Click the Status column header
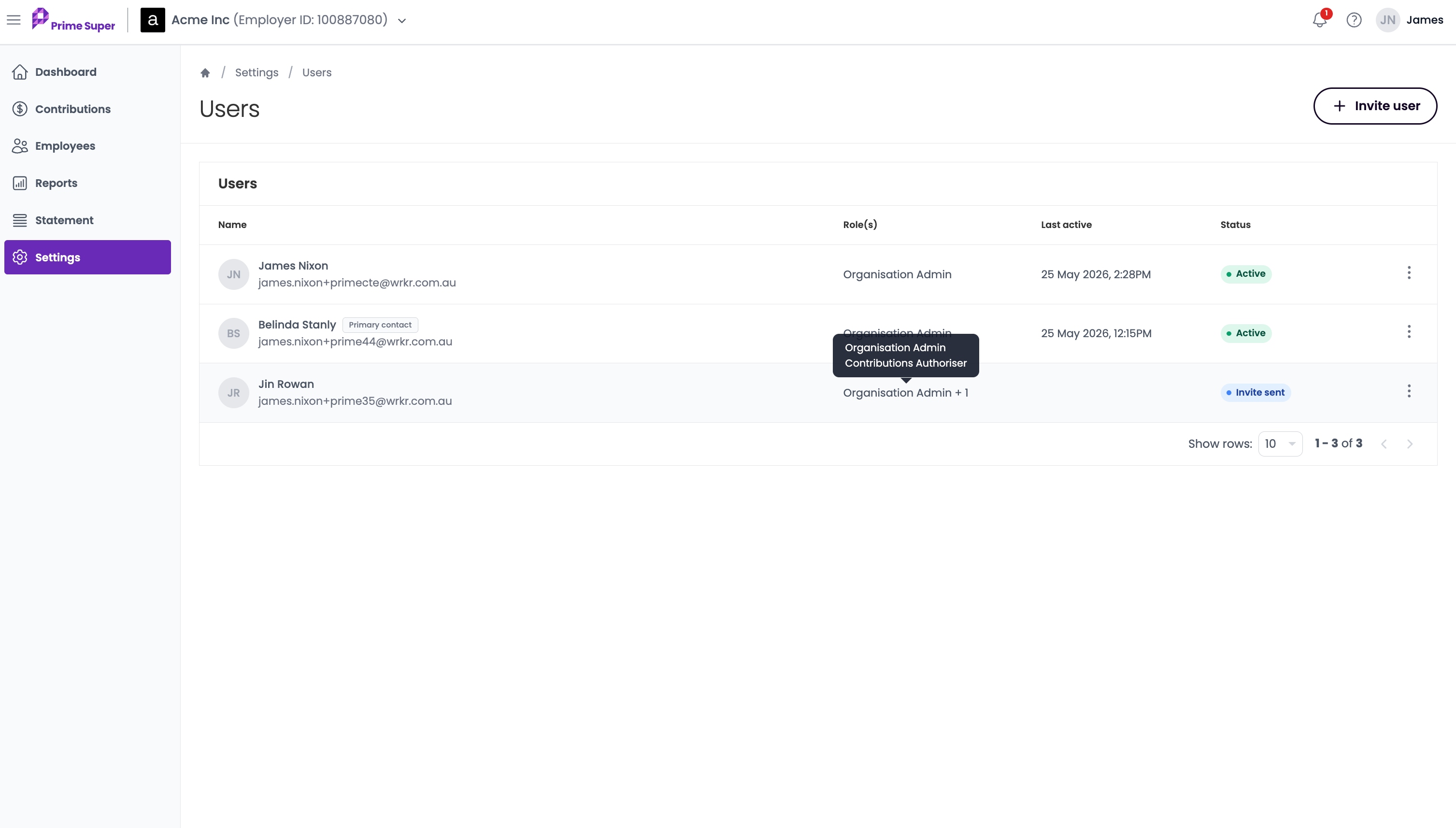 [x=1235, y=225]
